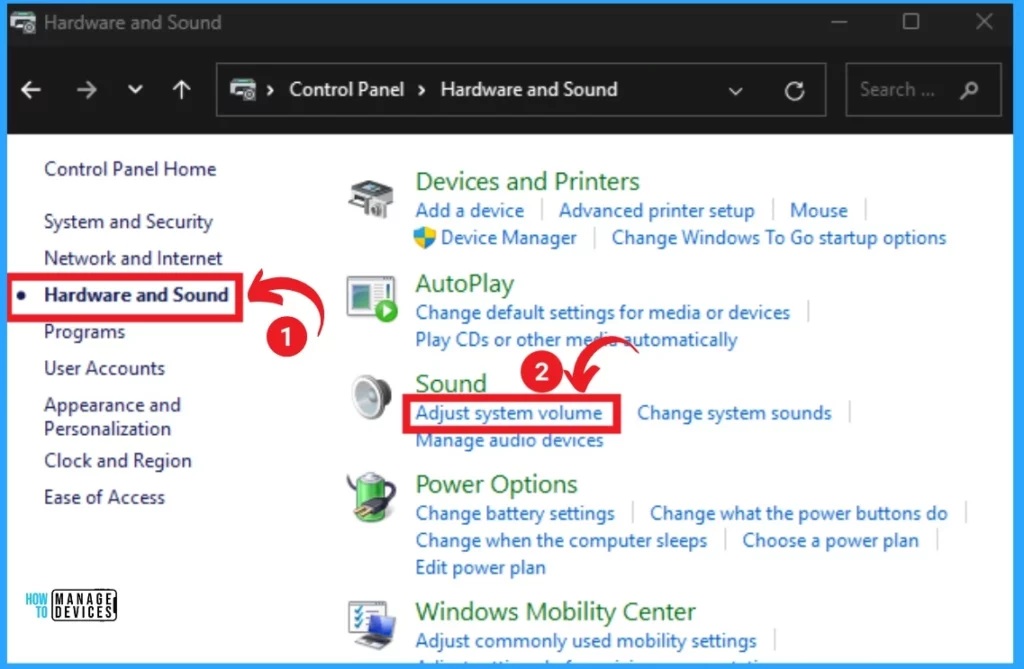Open Device Manager link
1024x669 pixels.
(x=509, y=238)
